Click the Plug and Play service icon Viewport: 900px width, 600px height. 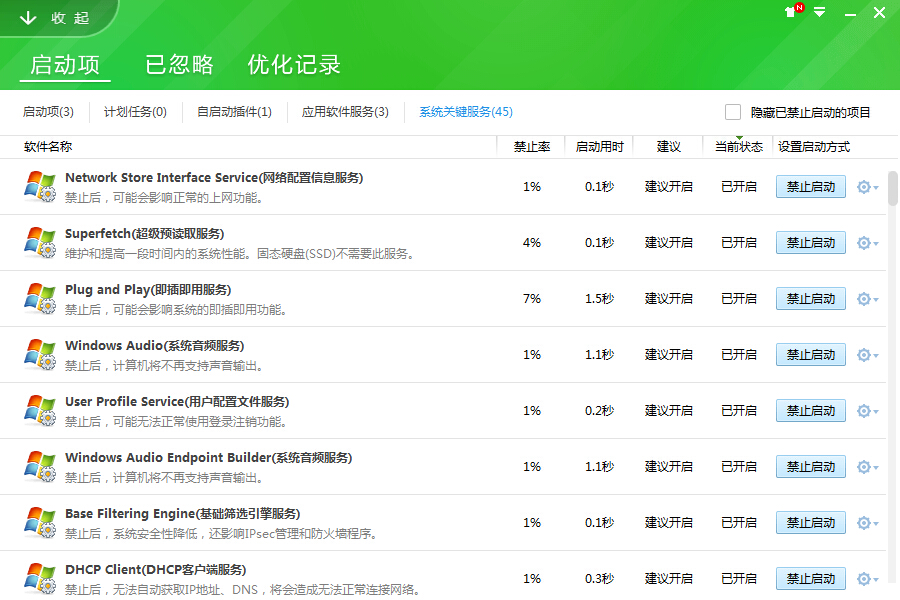pyautogui.click(x=40, y=299)
